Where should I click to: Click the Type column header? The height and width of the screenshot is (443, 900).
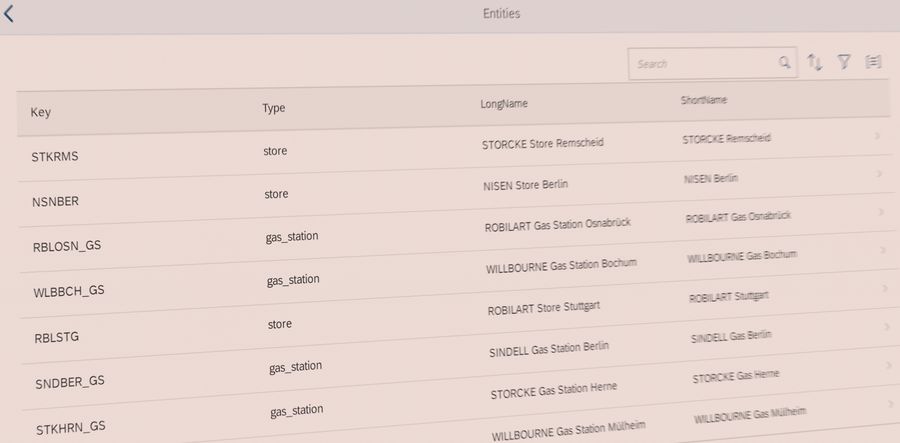coord(274,108)
